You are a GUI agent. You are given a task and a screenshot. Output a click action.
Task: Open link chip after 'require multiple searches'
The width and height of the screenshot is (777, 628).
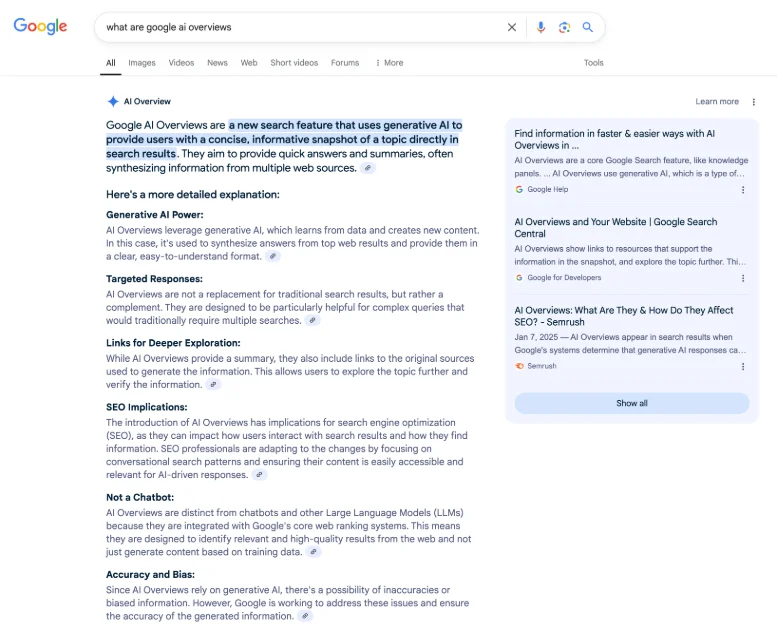[x=312, y=320]
